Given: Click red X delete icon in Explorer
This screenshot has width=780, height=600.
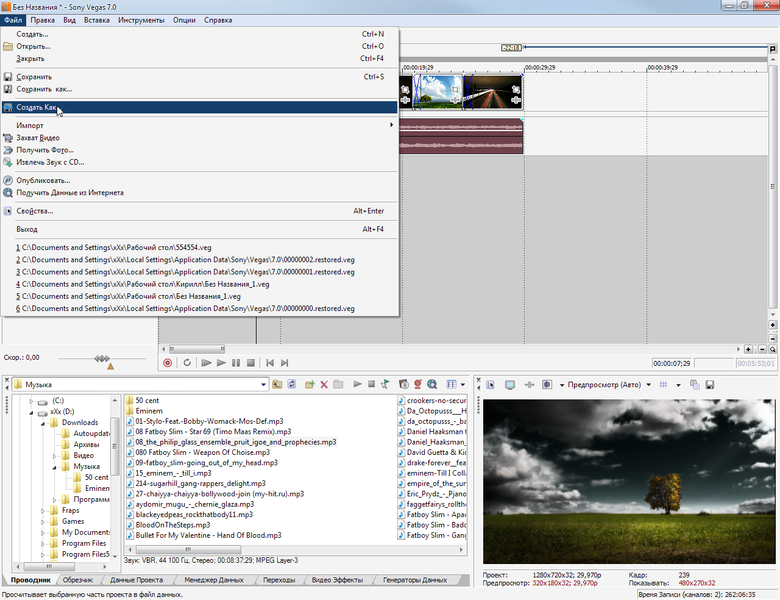Looking at the screenshot, I should click(324, 384).
